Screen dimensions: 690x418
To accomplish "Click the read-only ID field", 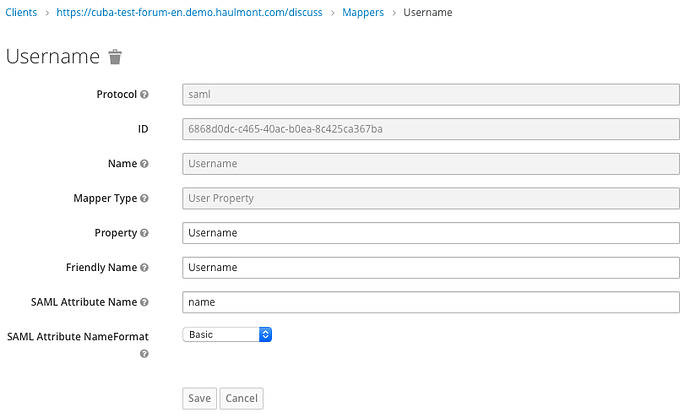I will click(431, 129).
